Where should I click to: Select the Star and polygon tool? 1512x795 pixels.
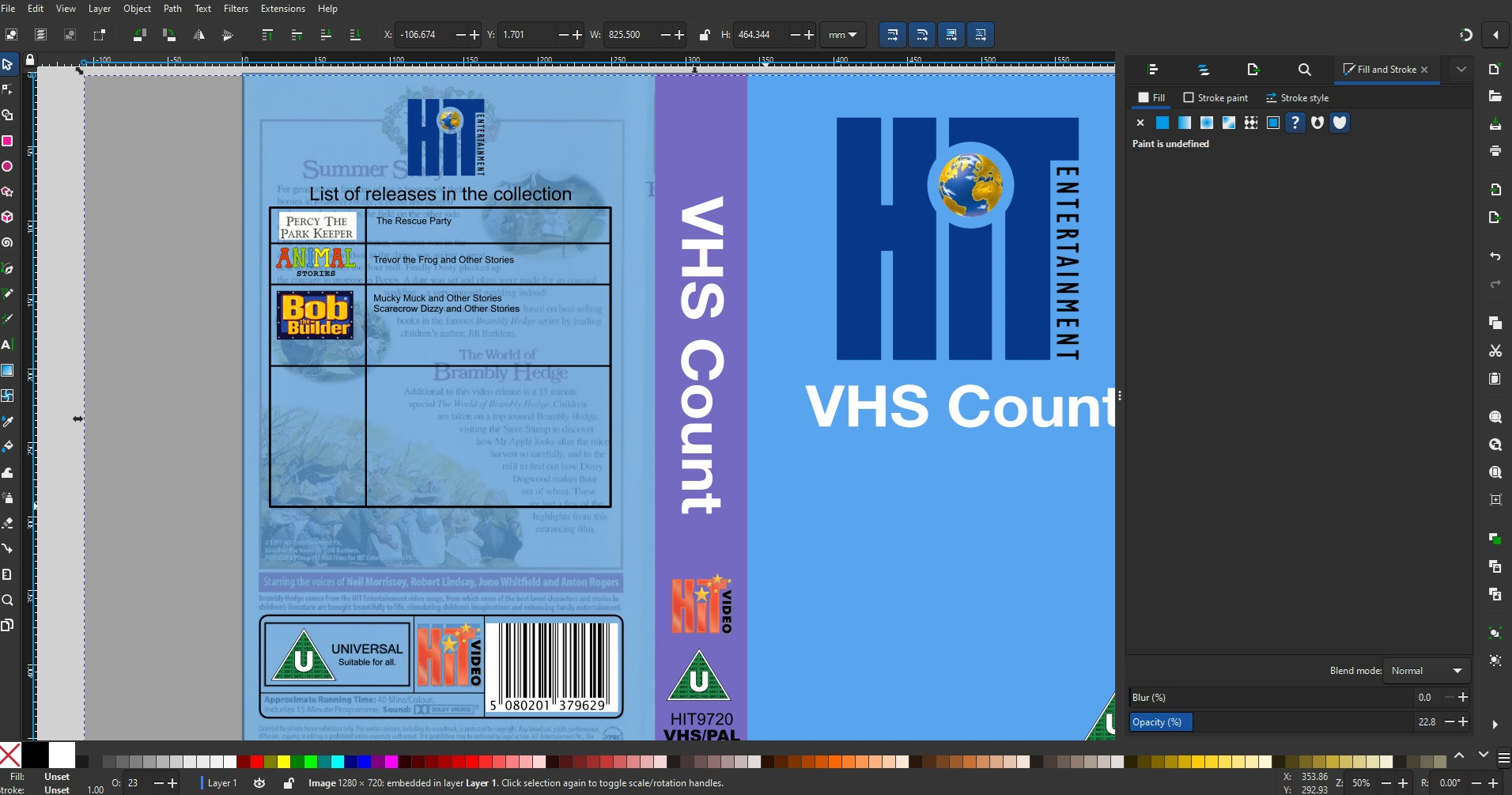pyautogui.click(x=7, y=191)
